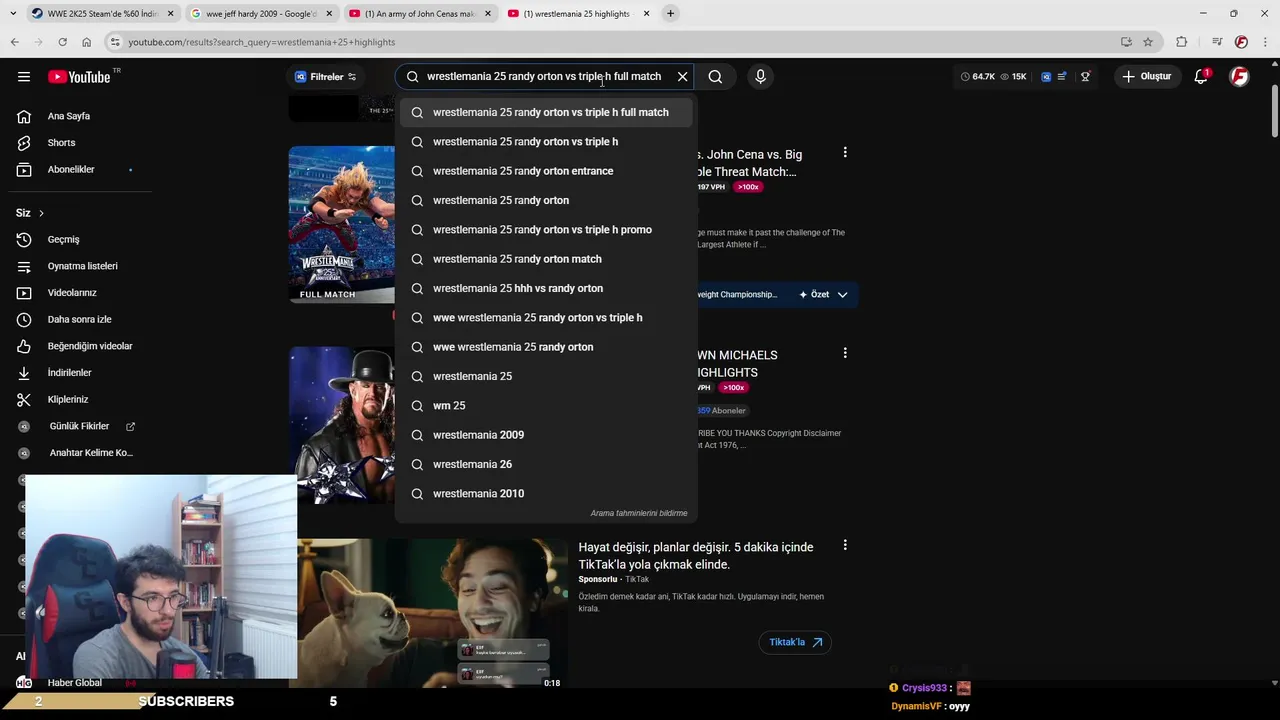The width and height of the screenshot is (1280, 720).
Task: Expand the Siz section
Action: point(30,213)
